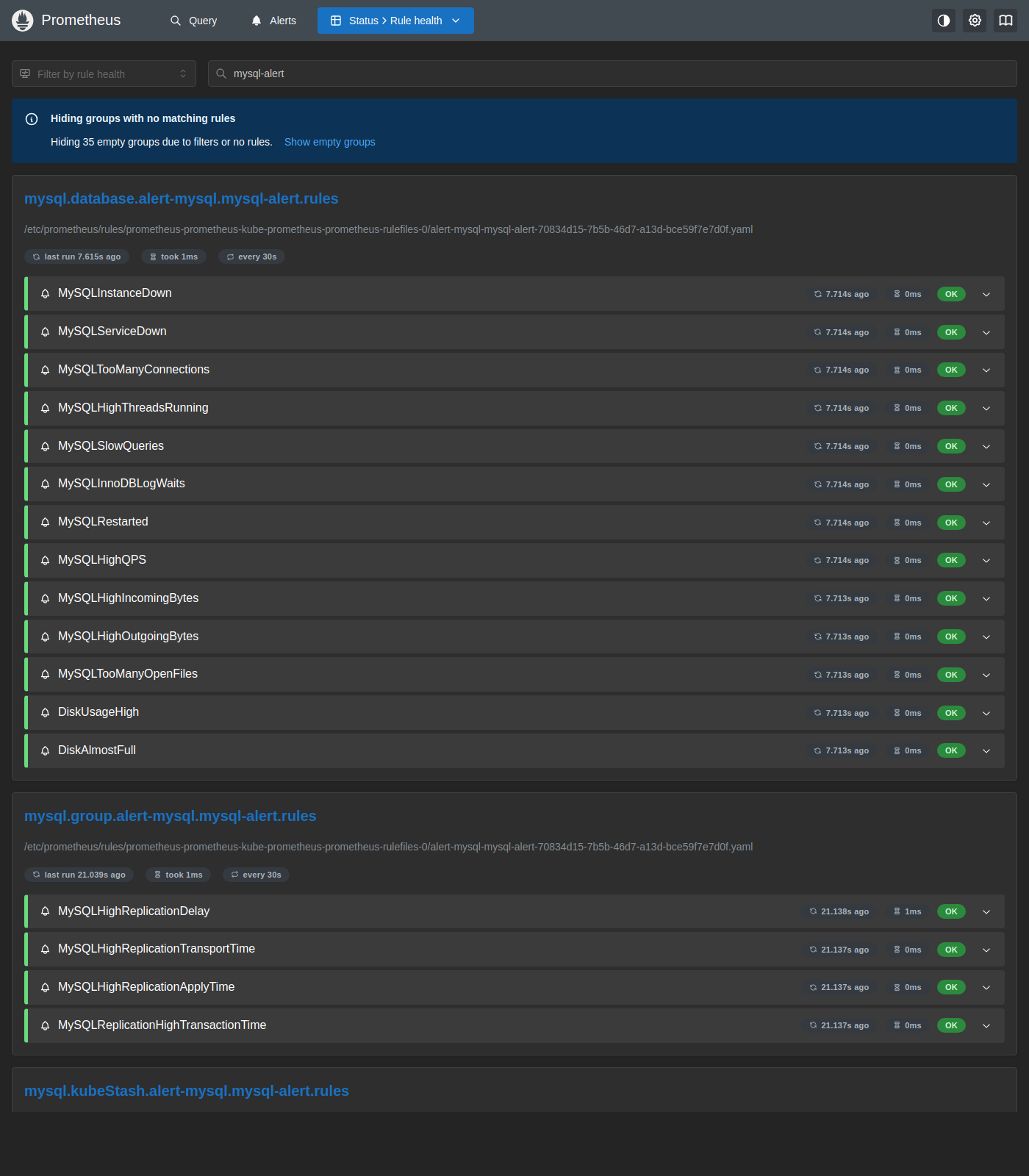Image resolution: width=1029 pixels, height=1176 pixels.
Task: Click "every 30s" badge in the mysql.group group
Action: click(x=257, y=875)
